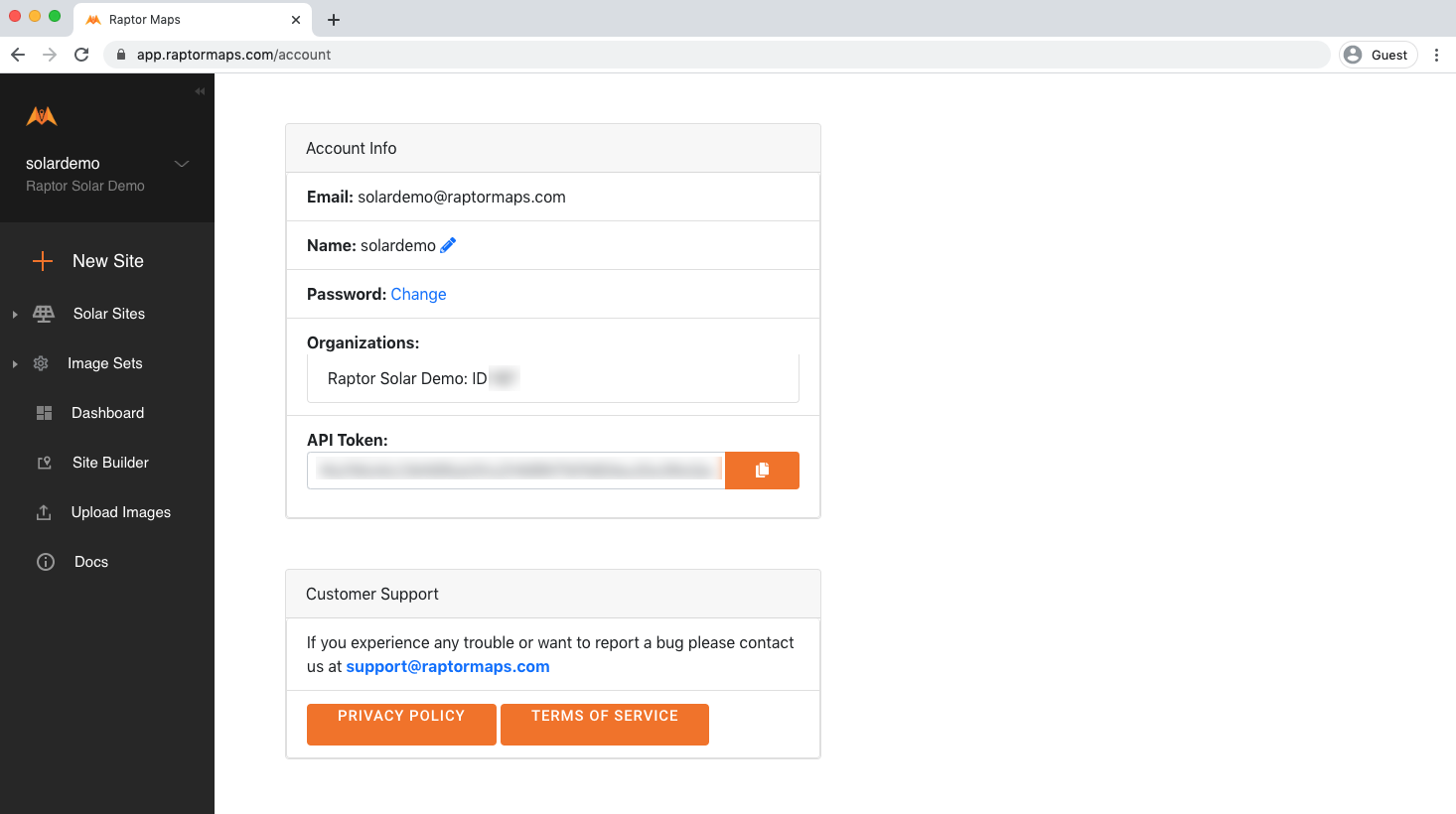Select the Raptor Maps browser tab
The width and height of the screenshot is (1456, 814).
pos(193,20)
